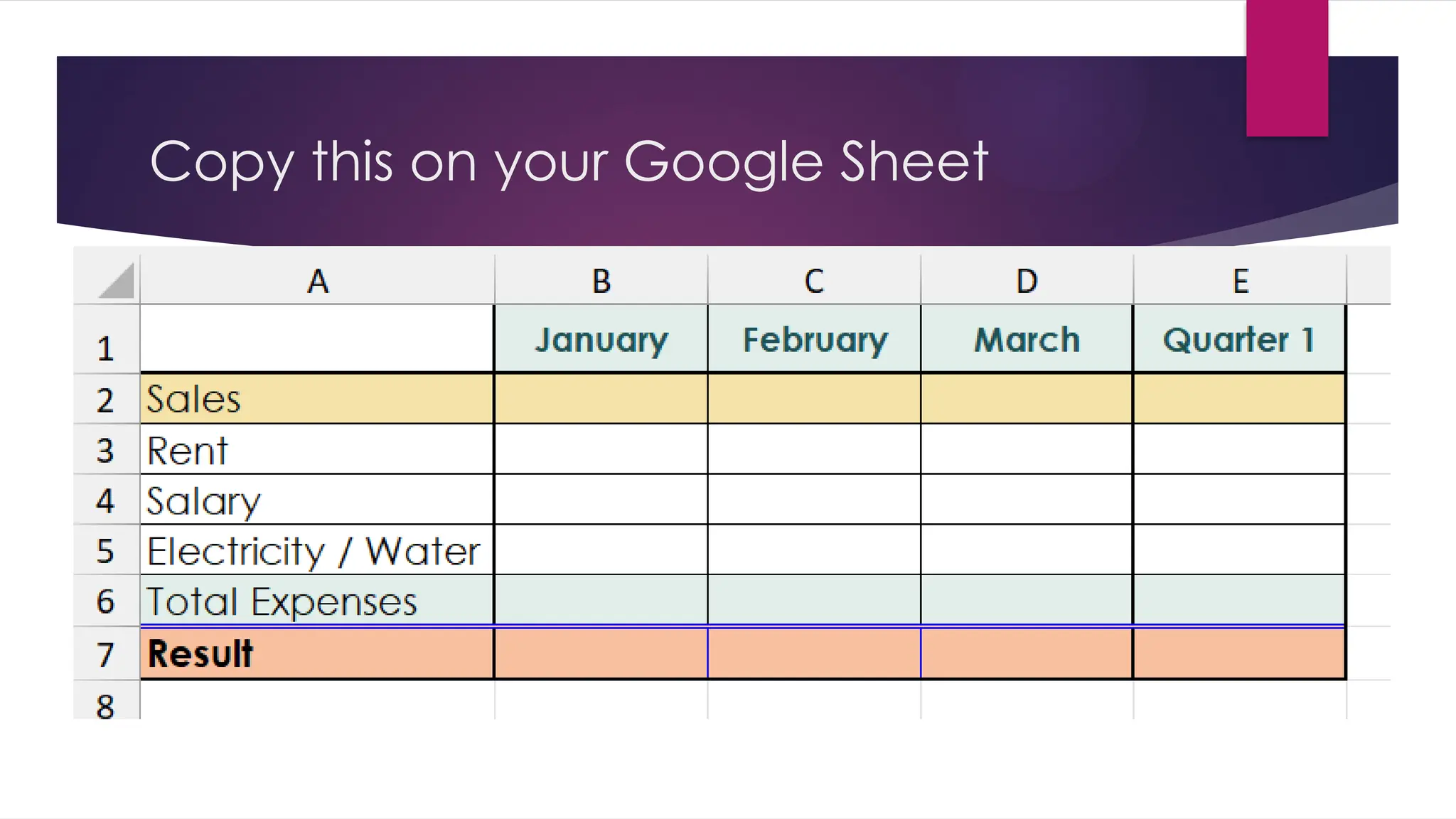Viewport: 1456px width, 819px height.
Task: Select the bold Result label cell
Action: [x=317, y=653]
